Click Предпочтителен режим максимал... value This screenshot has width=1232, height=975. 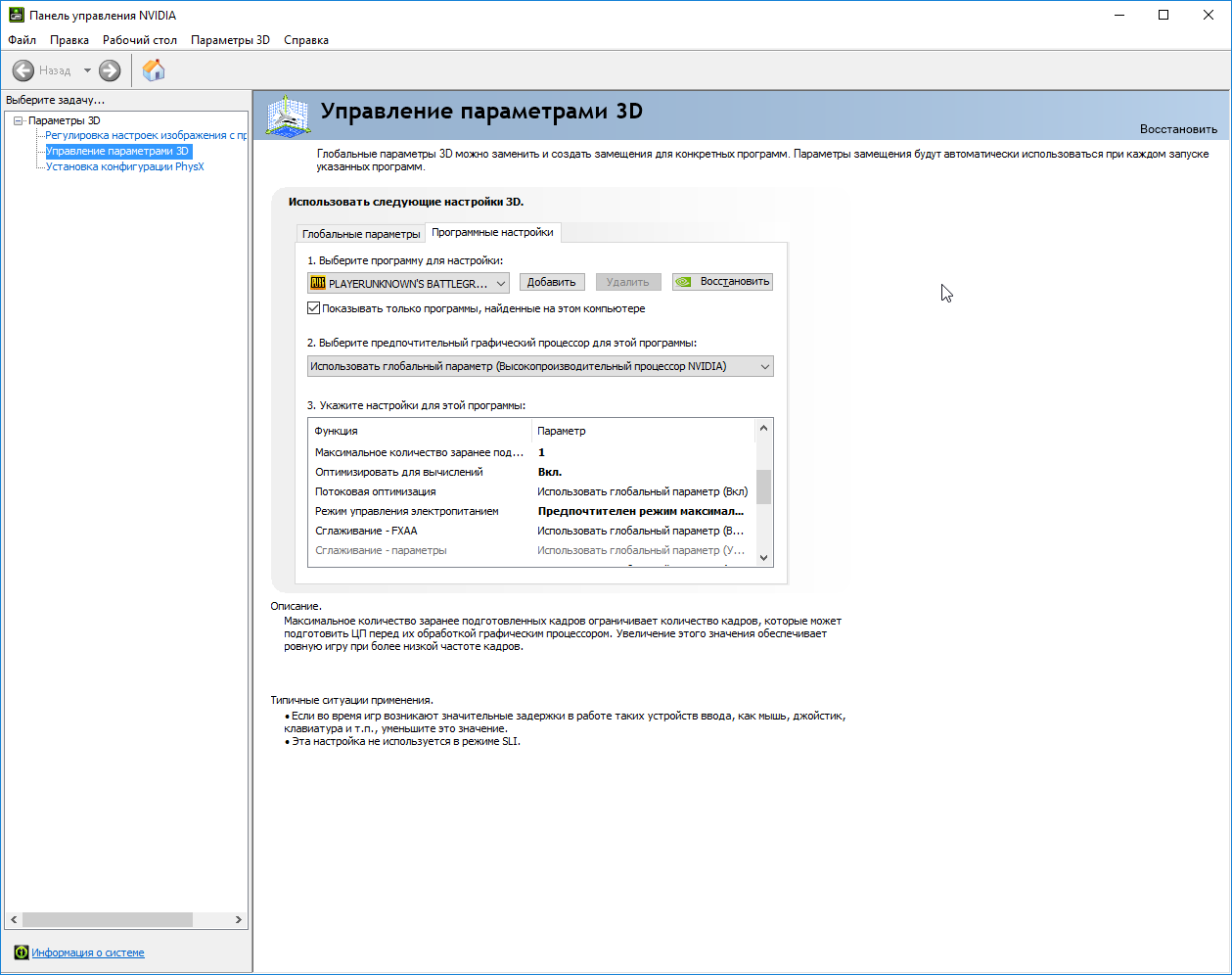641,511
